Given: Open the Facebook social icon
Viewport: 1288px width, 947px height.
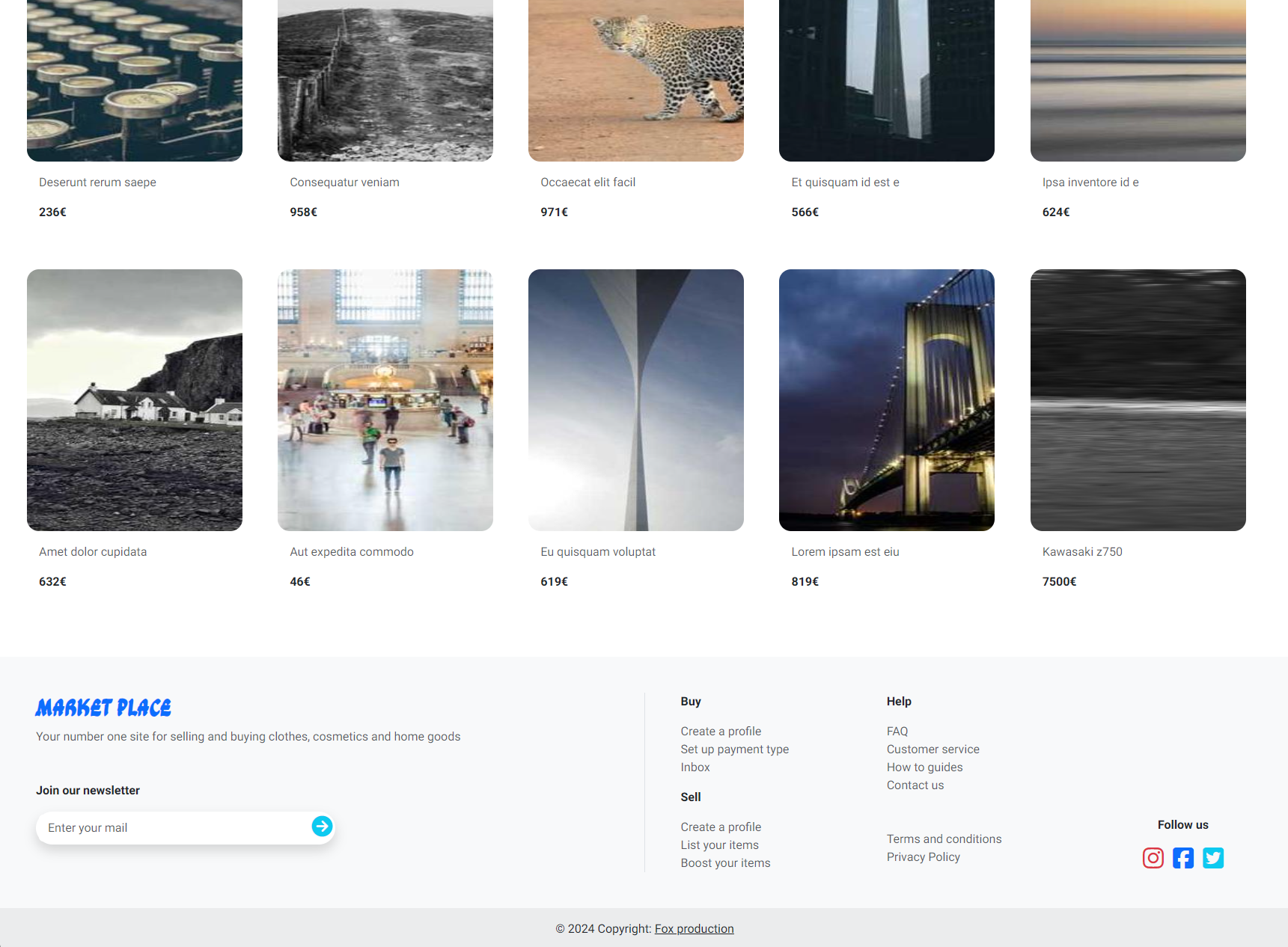Looking at the screenshot, I should (1182, 858).
